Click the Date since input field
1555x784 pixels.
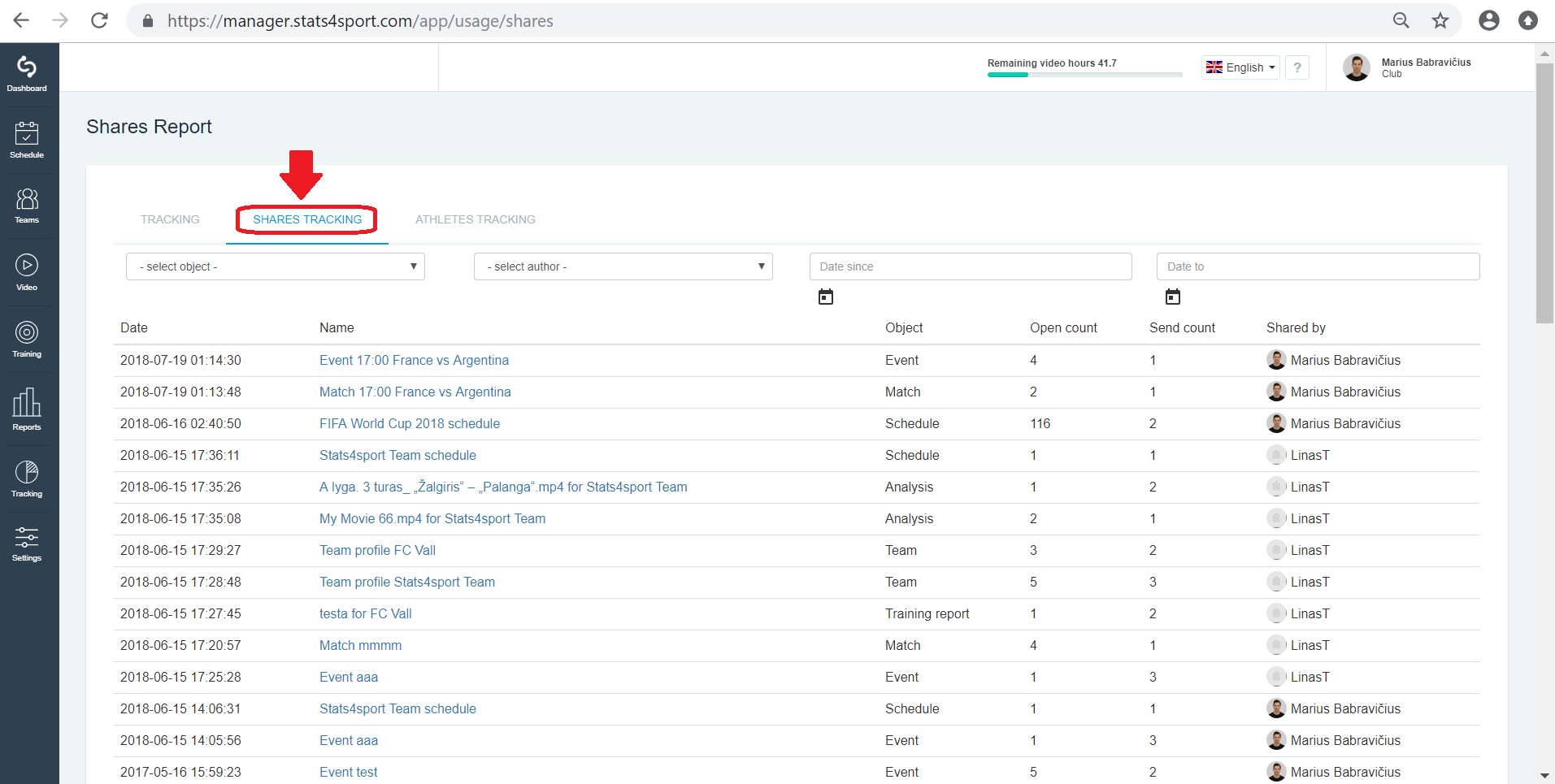[x=971, y=266]
